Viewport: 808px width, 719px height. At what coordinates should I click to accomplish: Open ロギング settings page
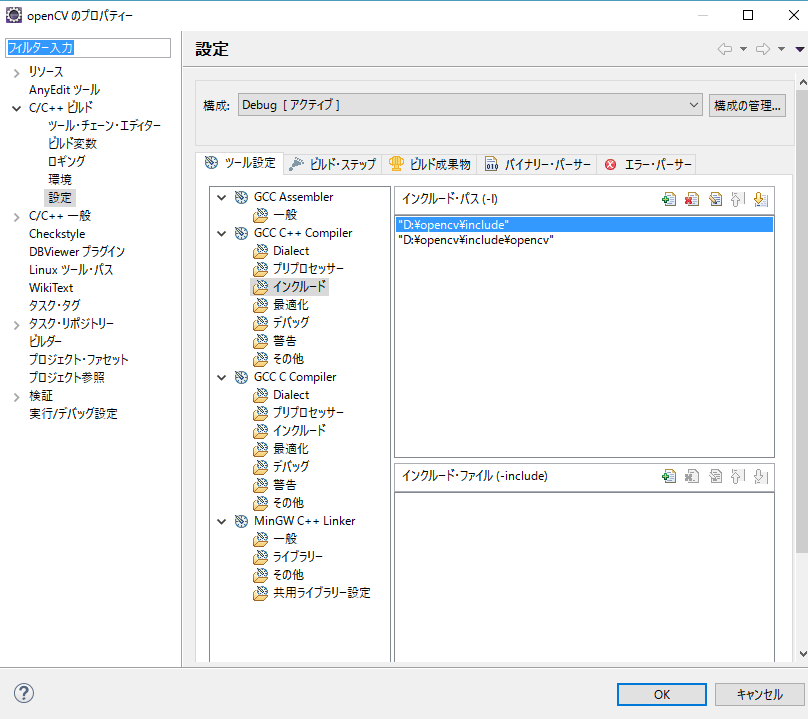coord(66,161)
